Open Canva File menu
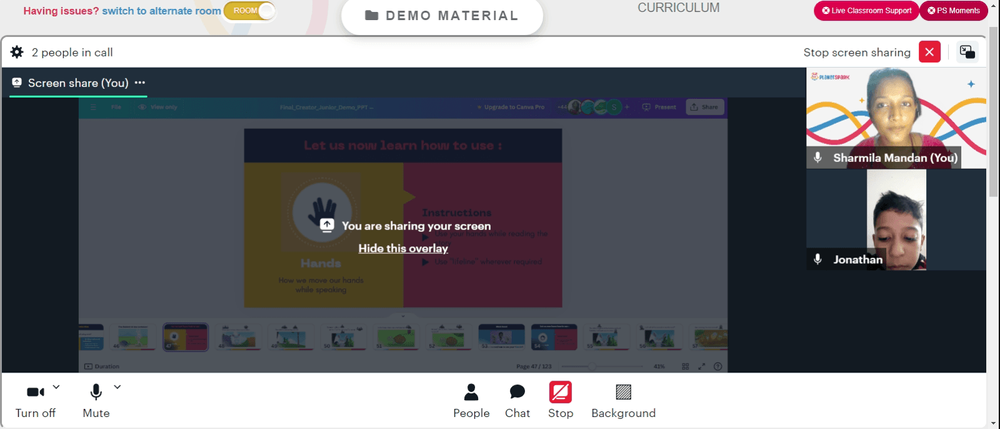Viewport: 1000px width, 429px height. point(116,107)
